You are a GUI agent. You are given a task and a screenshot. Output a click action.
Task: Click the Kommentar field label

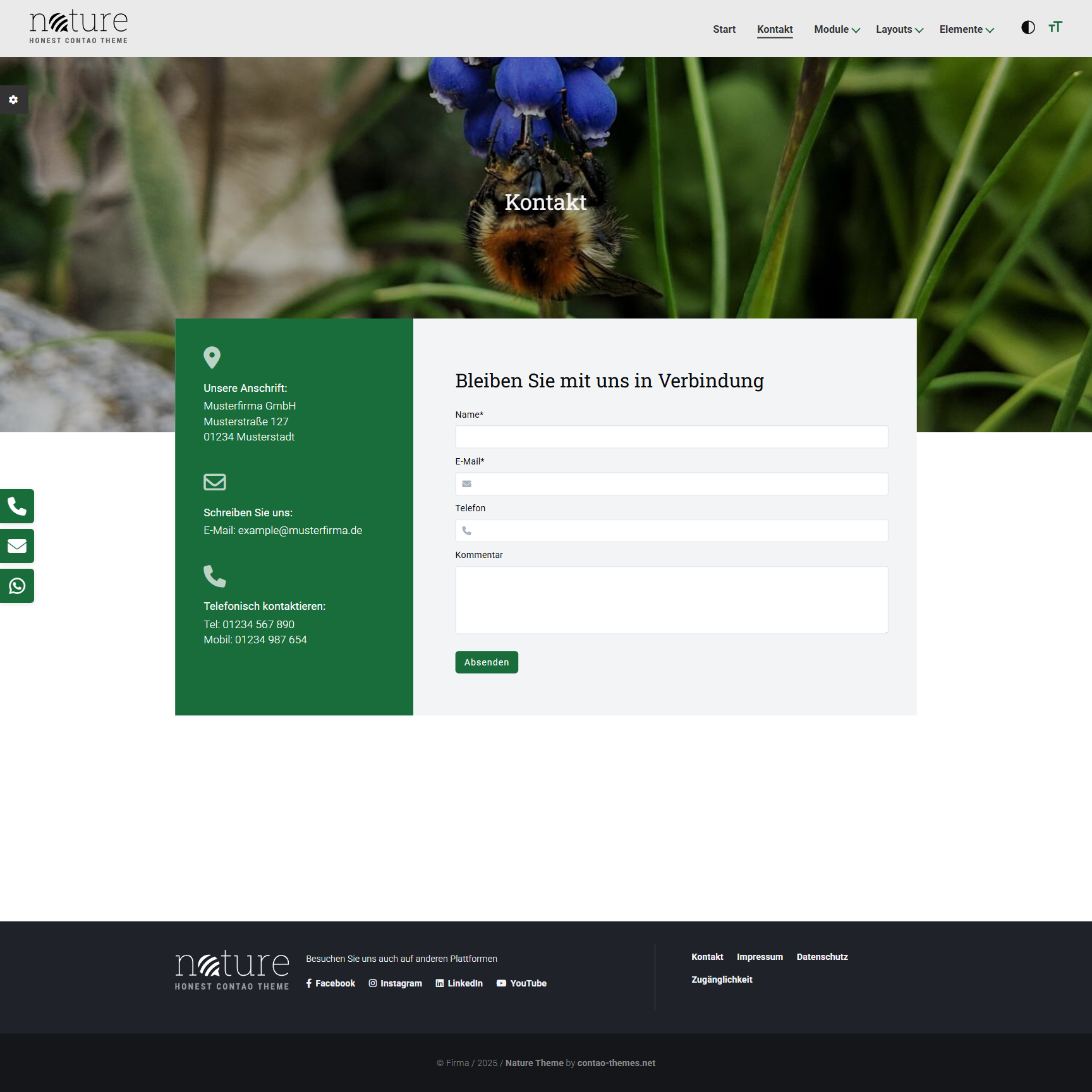coord(479,555)
